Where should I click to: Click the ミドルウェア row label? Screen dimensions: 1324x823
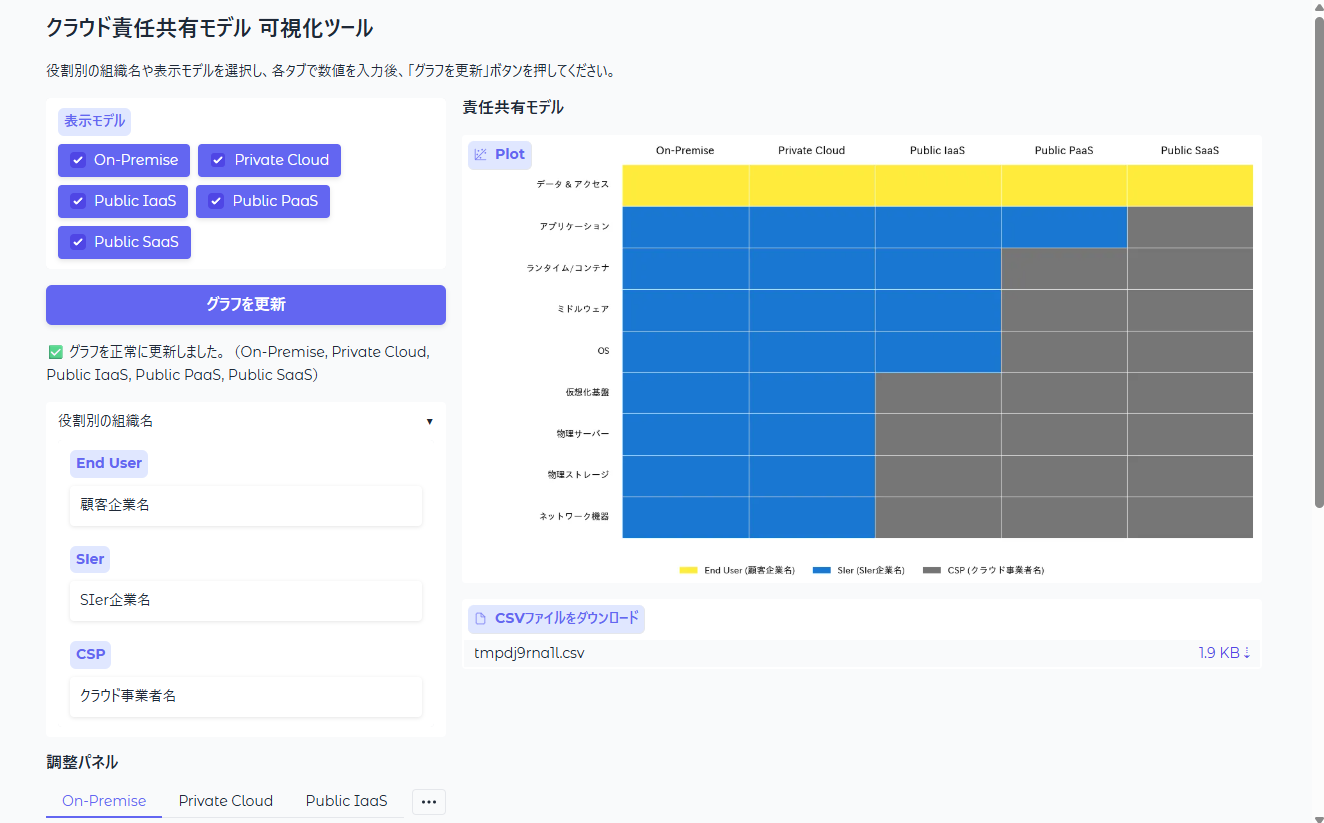click(583, 310)
